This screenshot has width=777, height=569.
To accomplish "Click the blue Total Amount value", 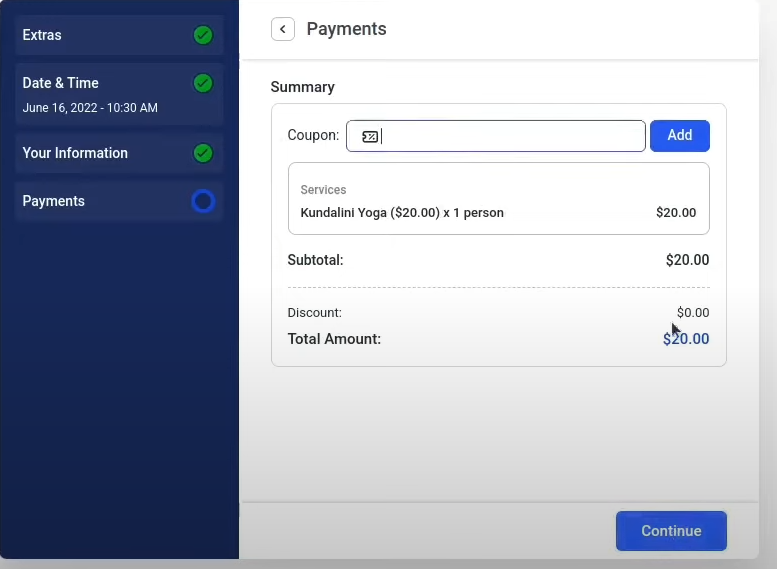I will pyautogui.click(x=686, y=339).
